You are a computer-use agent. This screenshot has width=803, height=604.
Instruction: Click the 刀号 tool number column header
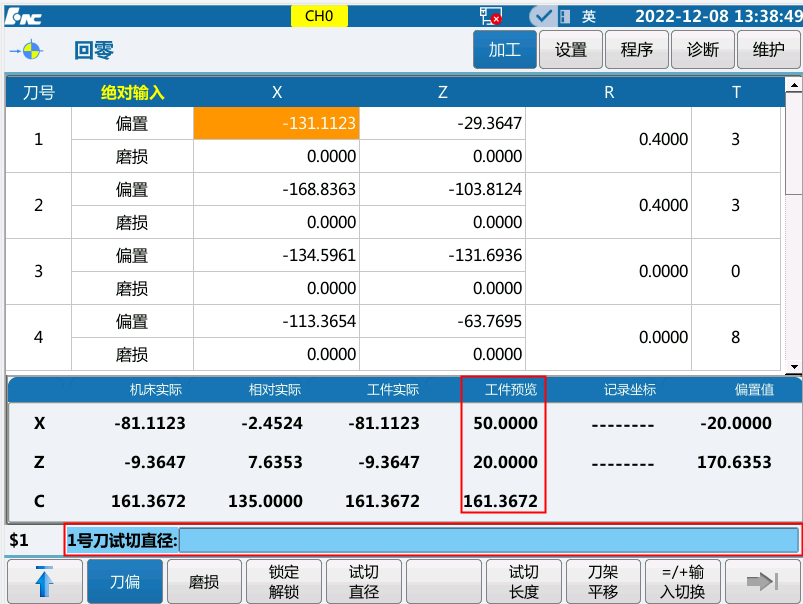[39, 93]
